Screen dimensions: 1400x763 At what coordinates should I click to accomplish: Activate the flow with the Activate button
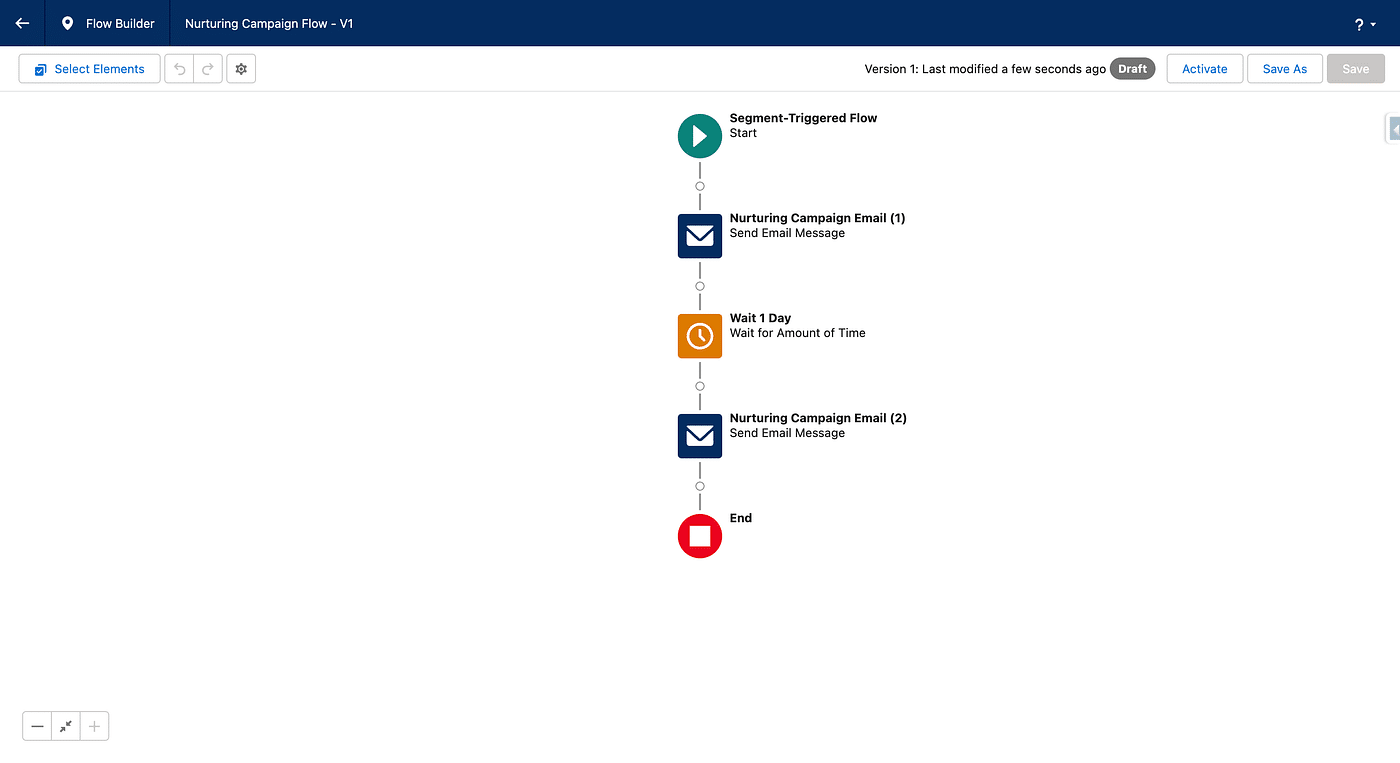(1204, 69)
